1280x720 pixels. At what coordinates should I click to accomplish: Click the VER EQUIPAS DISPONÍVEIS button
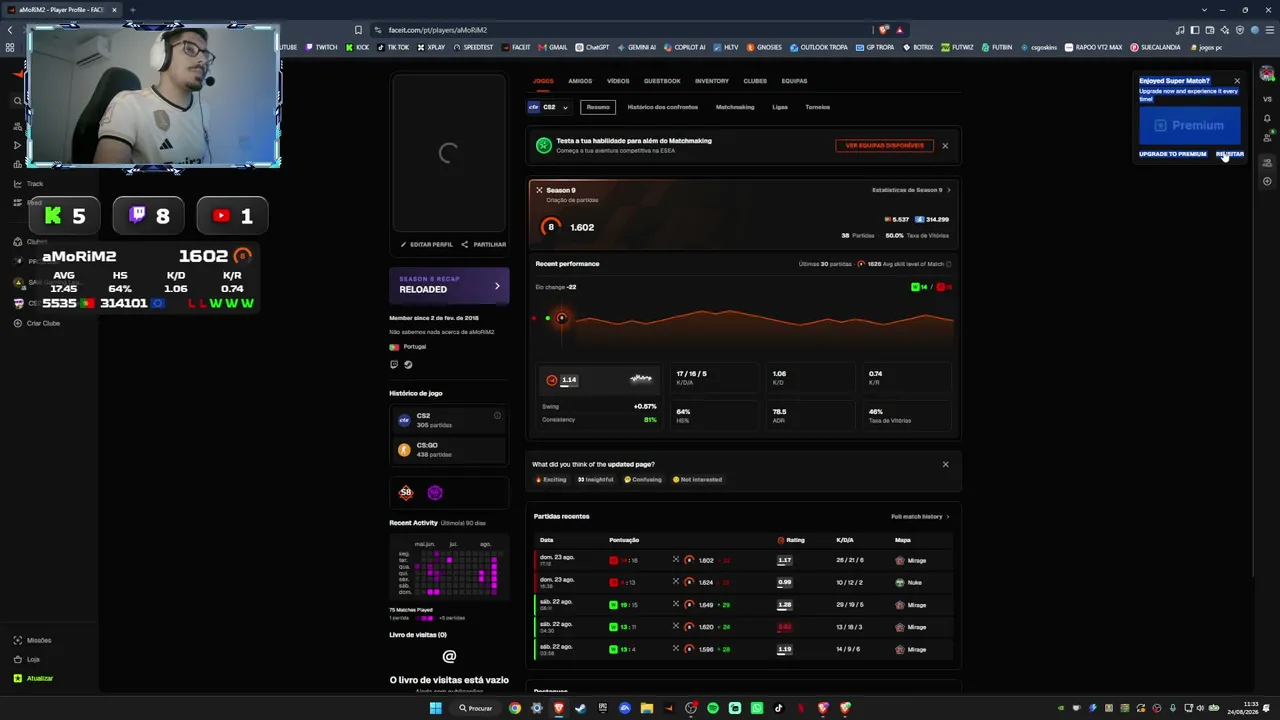click(885, 146)
